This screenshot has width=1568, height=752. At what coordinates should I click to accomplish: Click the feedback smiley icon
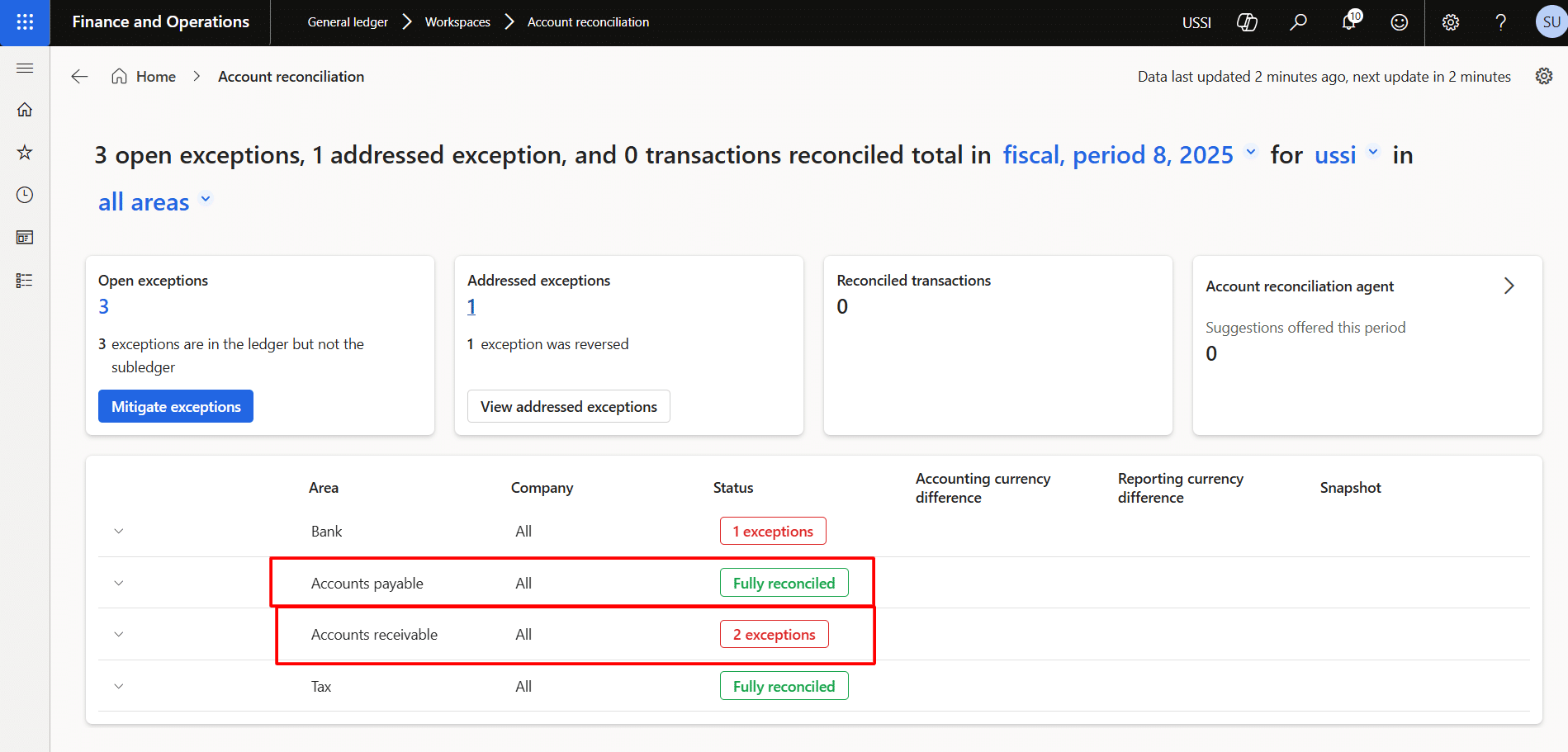tap(1400, 22)
